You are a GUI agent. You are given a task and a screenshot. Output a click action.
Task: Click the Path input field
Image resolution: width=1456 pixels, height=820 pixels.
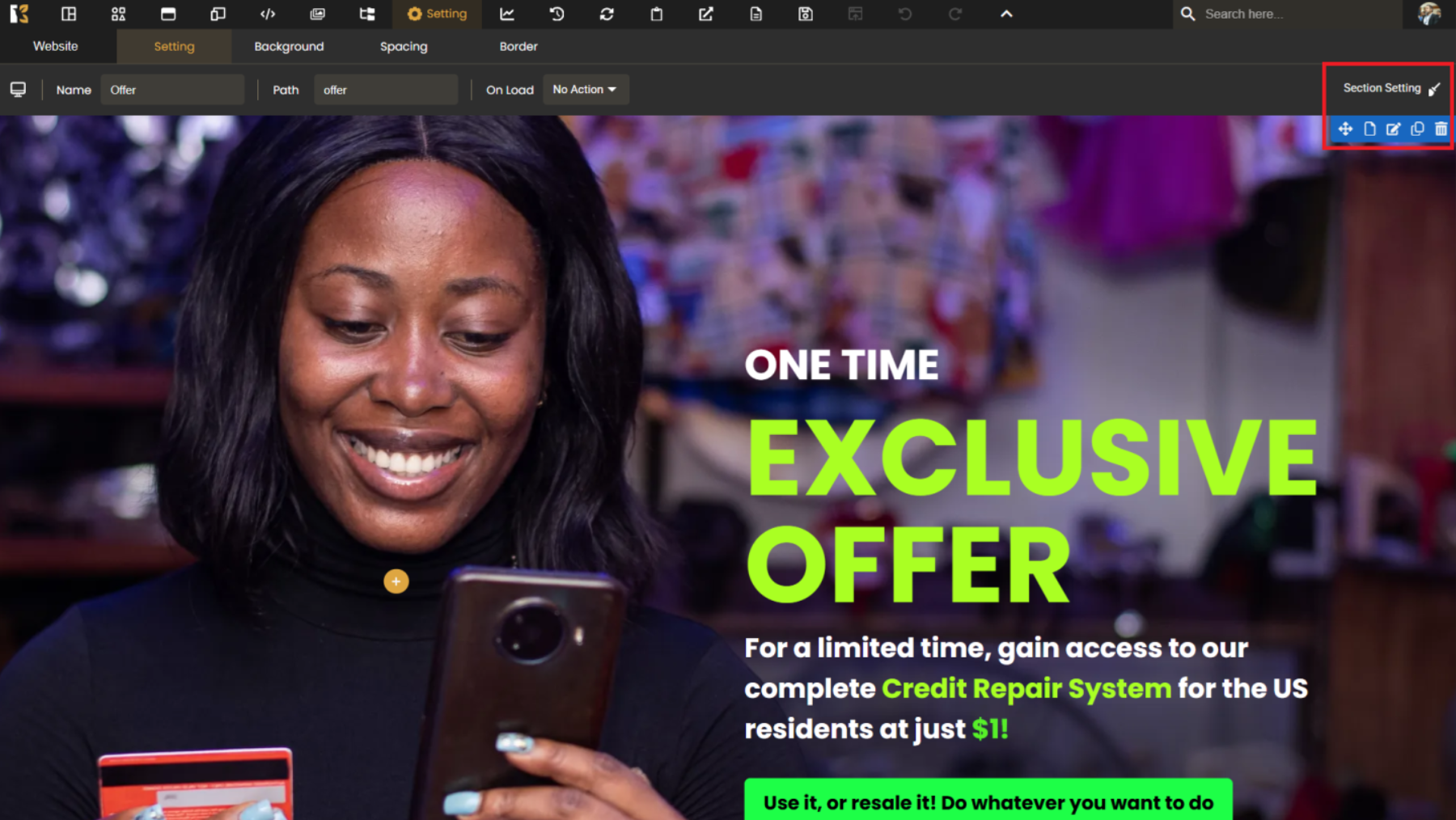click(386, 90)
